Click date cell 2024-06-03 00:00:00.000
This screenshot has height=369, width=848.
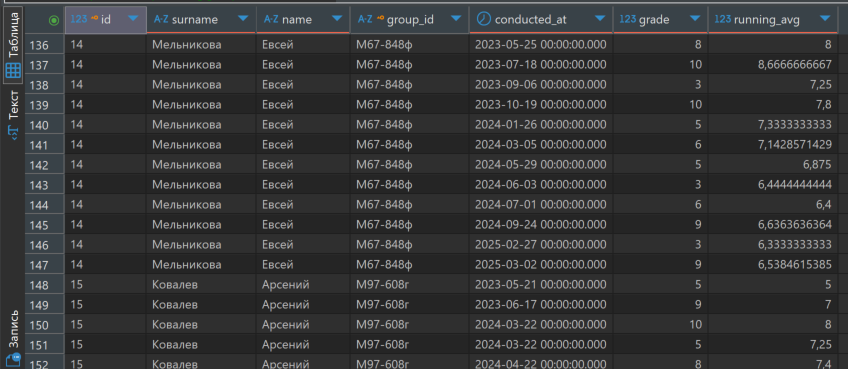541,184
